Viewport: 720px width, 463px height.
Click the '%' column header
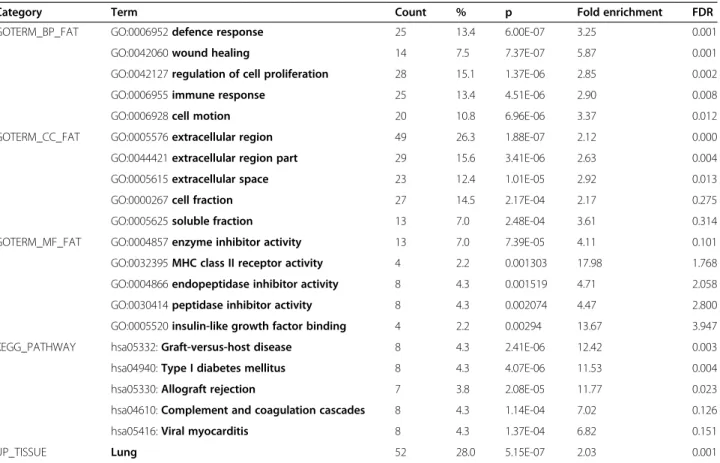[x=461, y=12]
